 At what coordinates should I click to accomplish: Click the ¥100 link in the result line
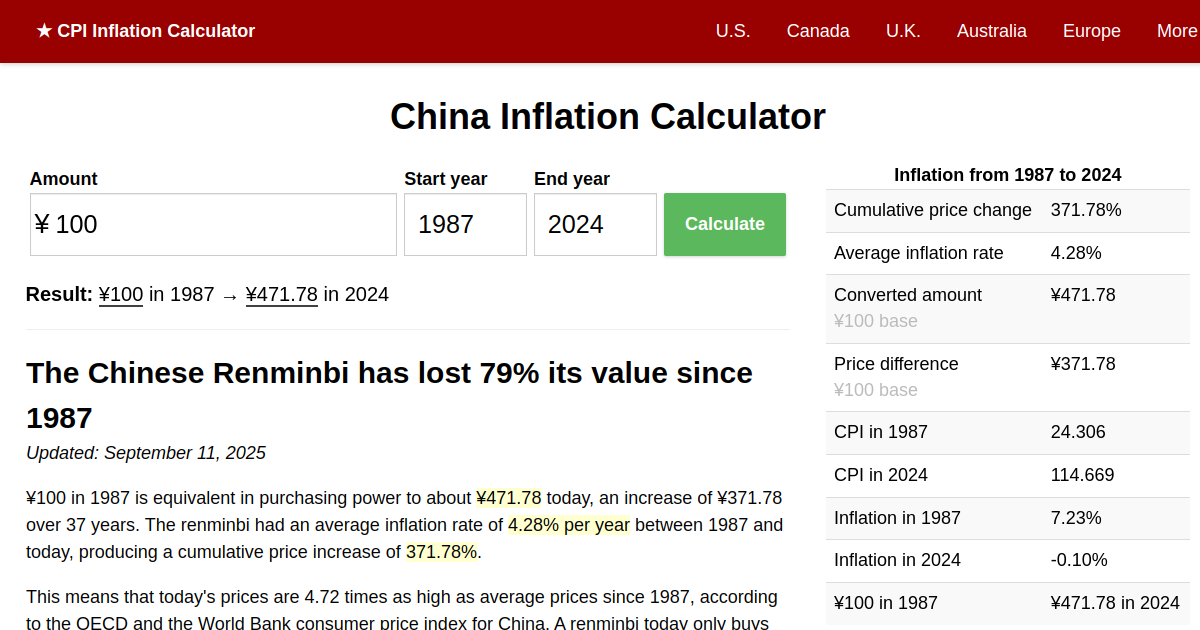pos(120,294)
